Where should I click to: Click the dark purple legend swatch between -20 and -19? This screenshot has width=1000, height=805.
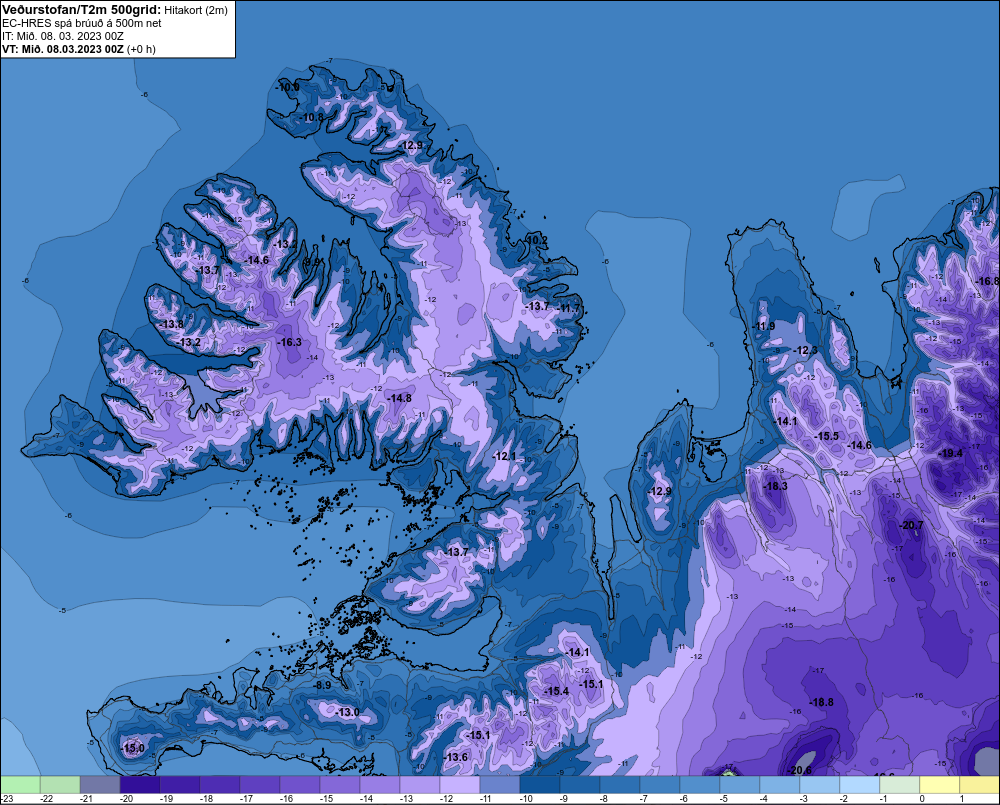(140, 785)
